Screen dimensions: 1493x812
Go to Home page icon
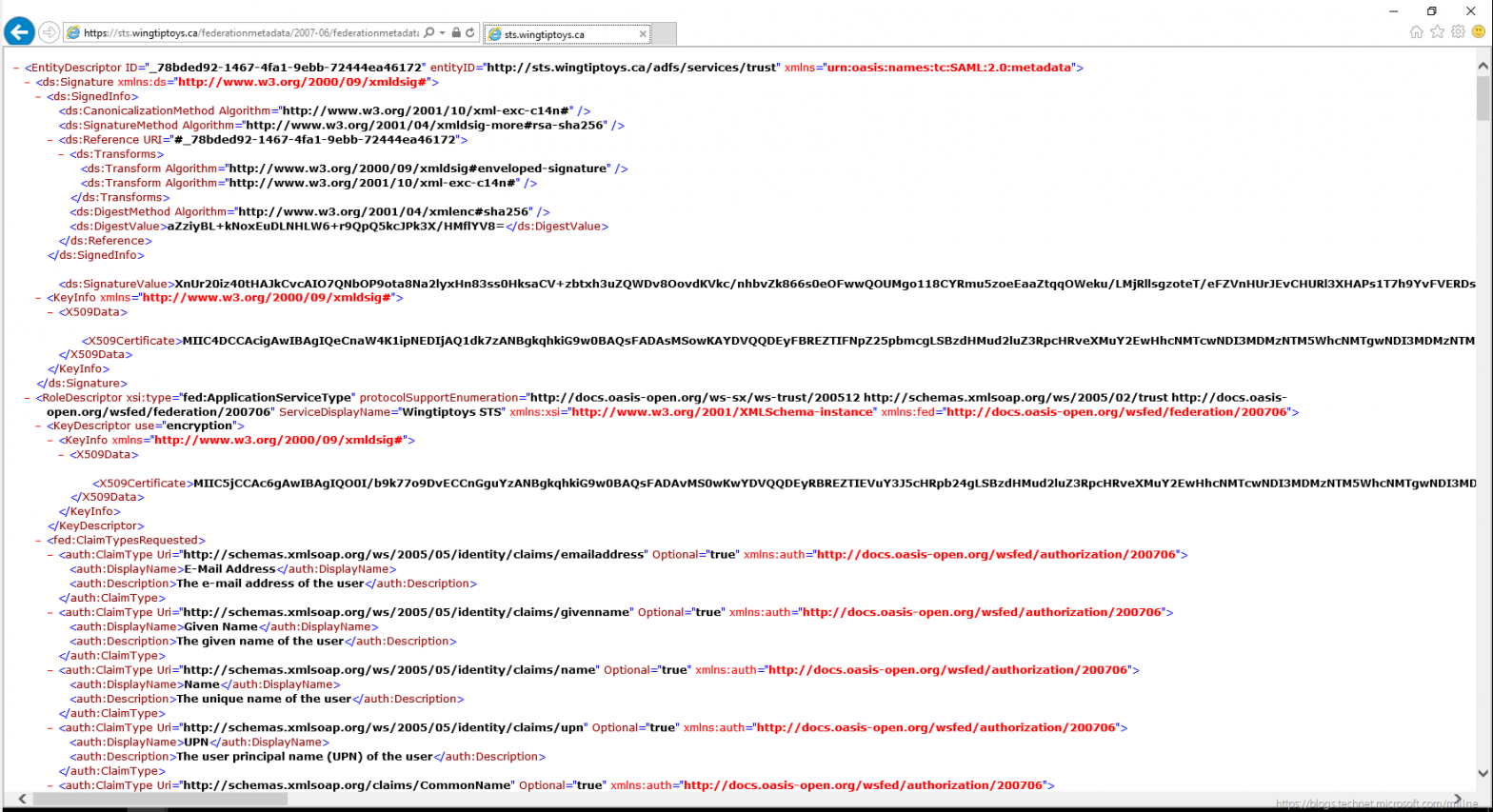pos(1417,31)
